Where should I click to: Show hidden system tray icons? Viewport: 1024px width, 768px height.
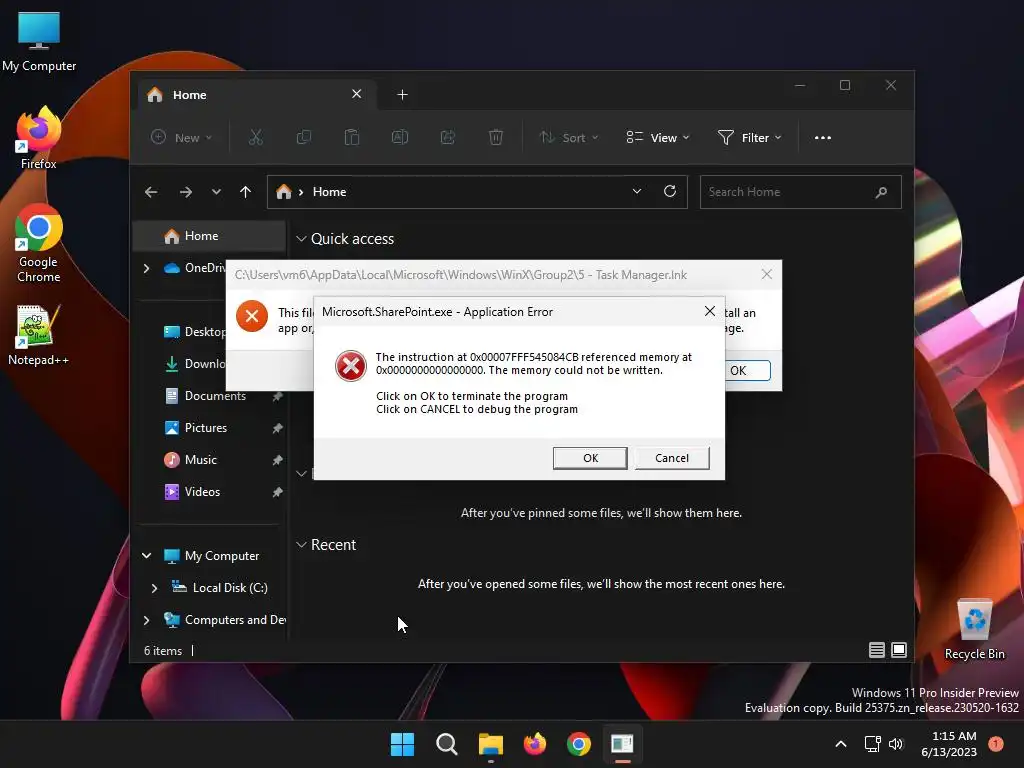tap(841, 744)
